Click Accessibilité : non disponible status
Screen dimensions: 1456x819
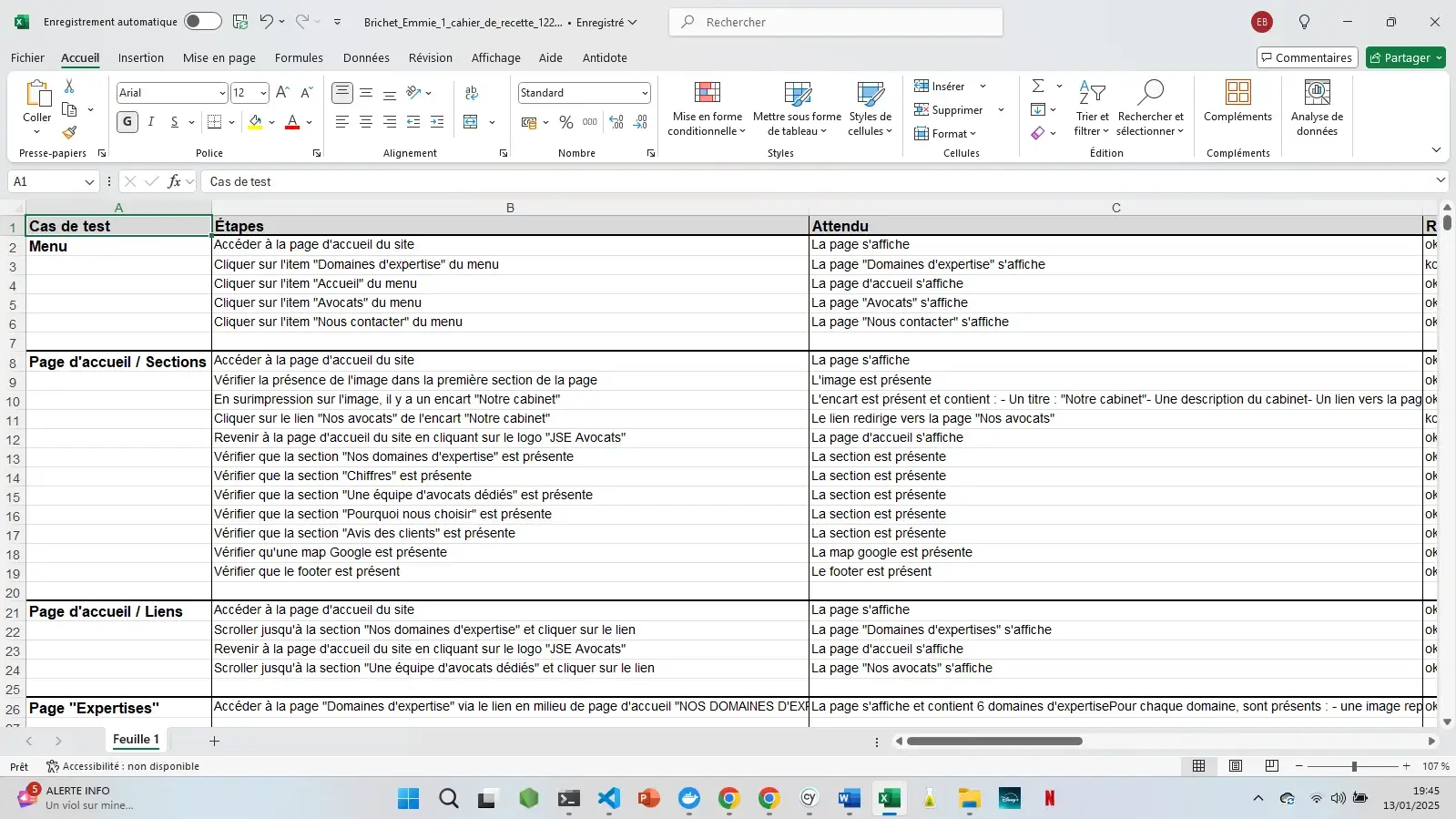pyautogui.click(x=123, y=766)
